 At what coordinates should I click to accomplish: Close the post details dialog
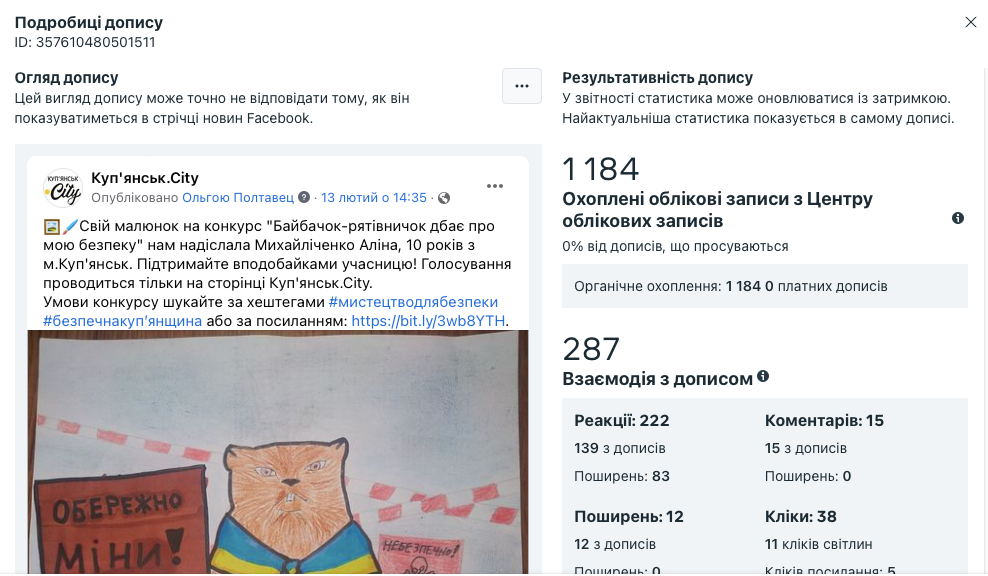(970, 22)
